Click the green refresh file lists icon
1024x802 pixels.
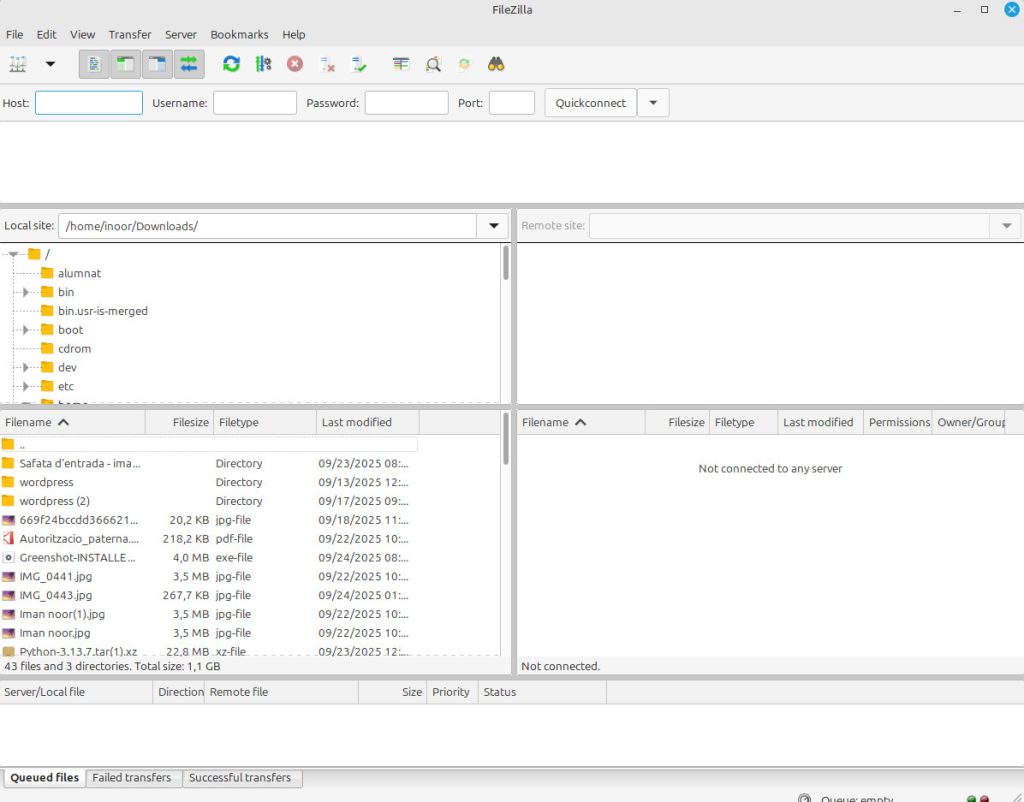231,64
